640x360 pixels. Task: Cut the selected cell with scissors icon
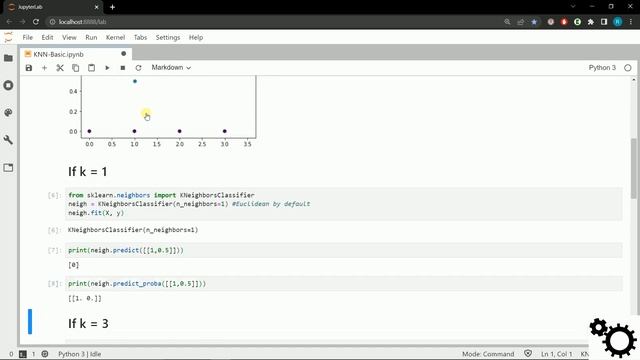click(x=60, y=68)
